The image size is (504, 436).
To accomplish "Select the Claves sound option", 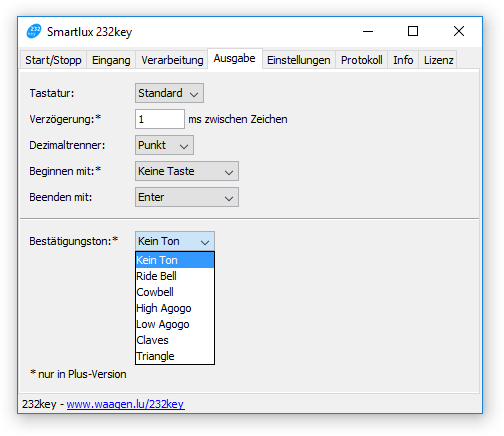I will pos(175,340).
